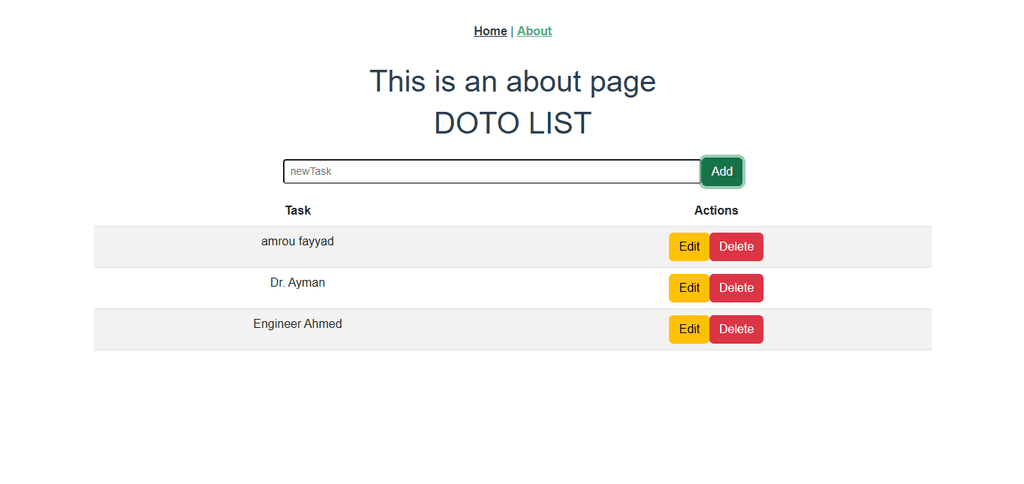This screenshot has width=1024, height=484.
Task: Click the Task column header
Action: (298, 210)
